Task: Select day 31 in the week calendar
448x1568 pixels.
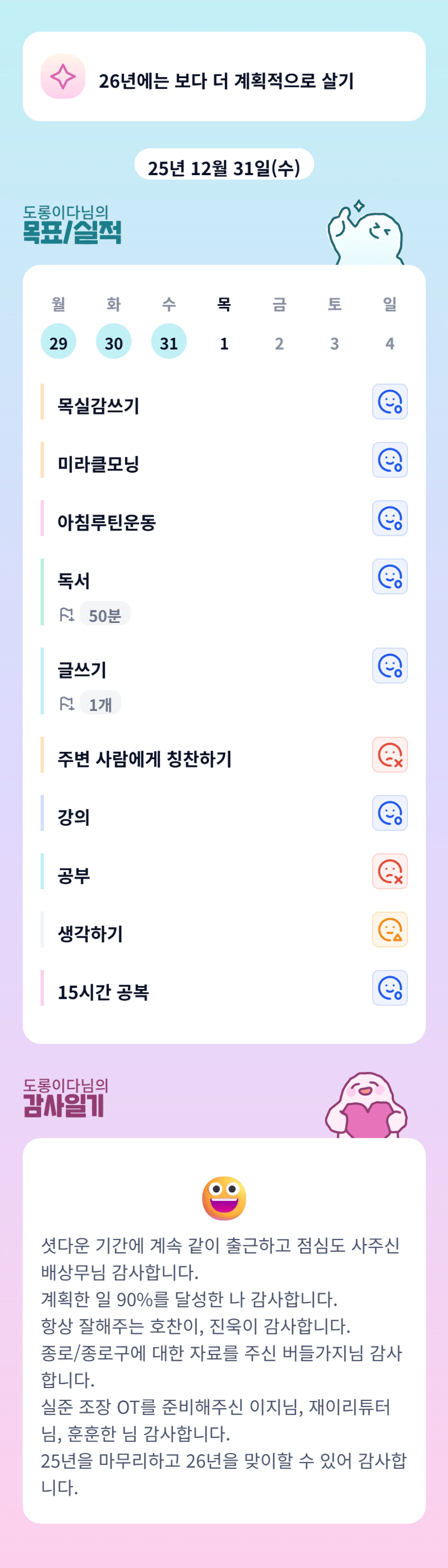Action: coord(169,342)
